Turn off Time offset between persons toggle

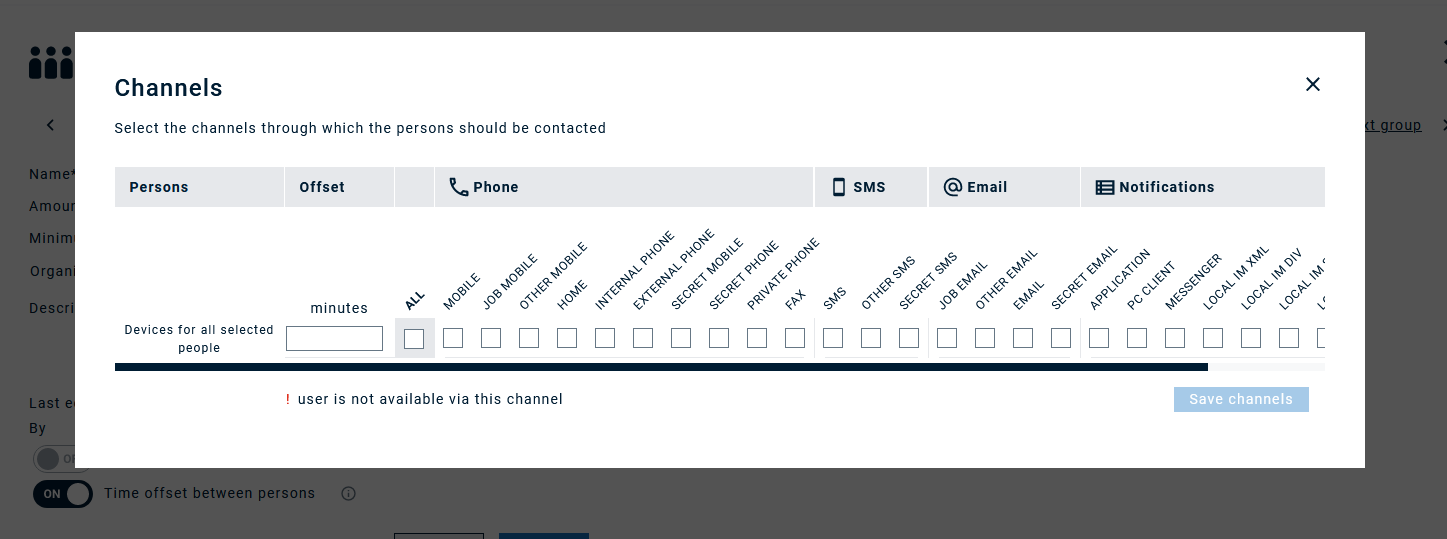(63, 493)
